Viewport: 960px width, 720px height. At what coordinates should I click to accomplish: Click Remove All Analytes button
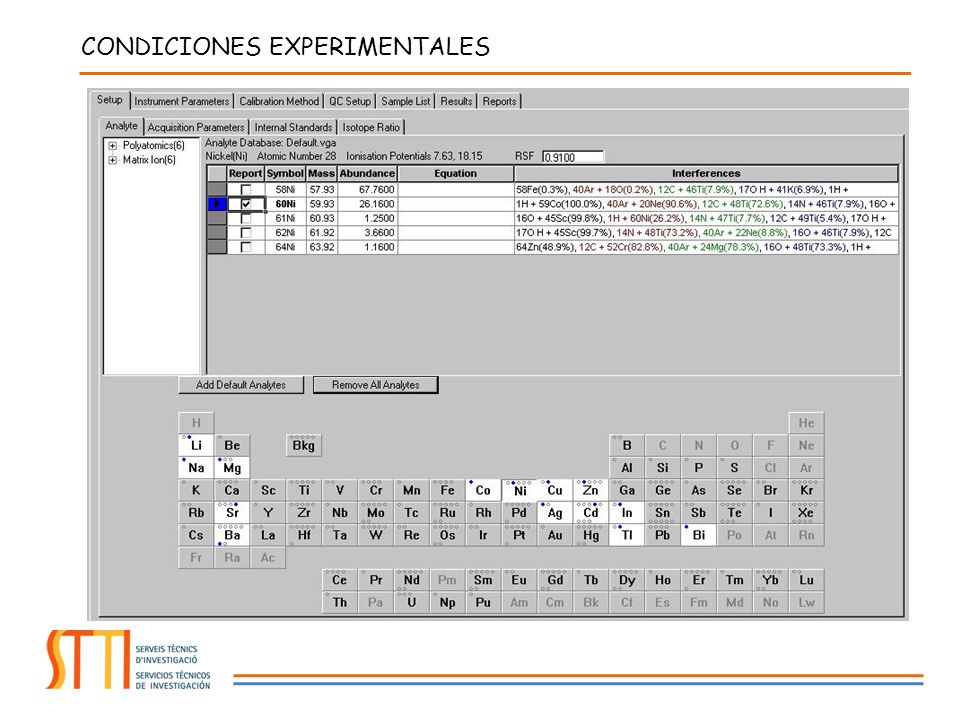coord(375,384)
